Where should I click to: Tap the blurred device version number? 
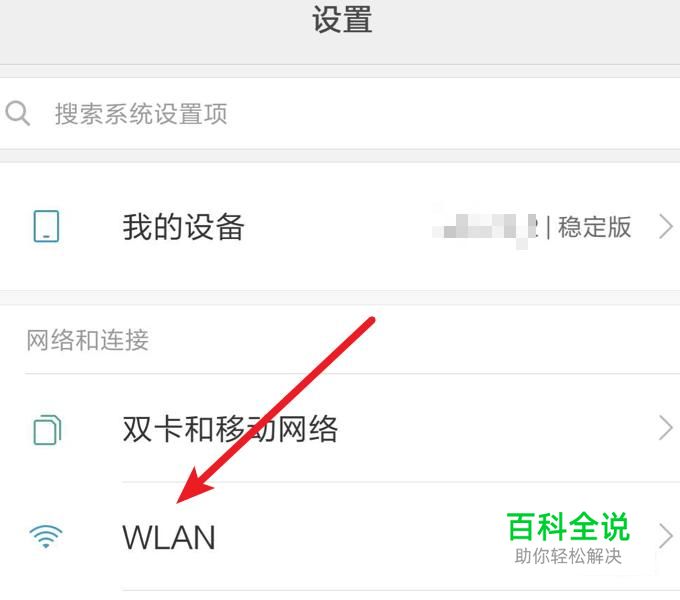pyautogui.click(x=486, y=225)
